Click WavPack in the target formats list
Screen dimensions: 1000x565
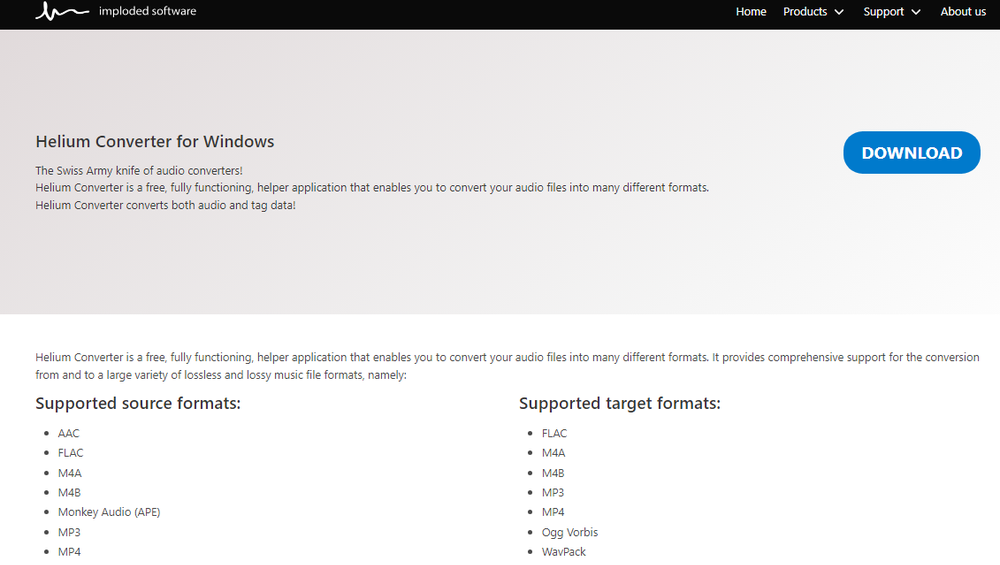(x=564, y=552)
